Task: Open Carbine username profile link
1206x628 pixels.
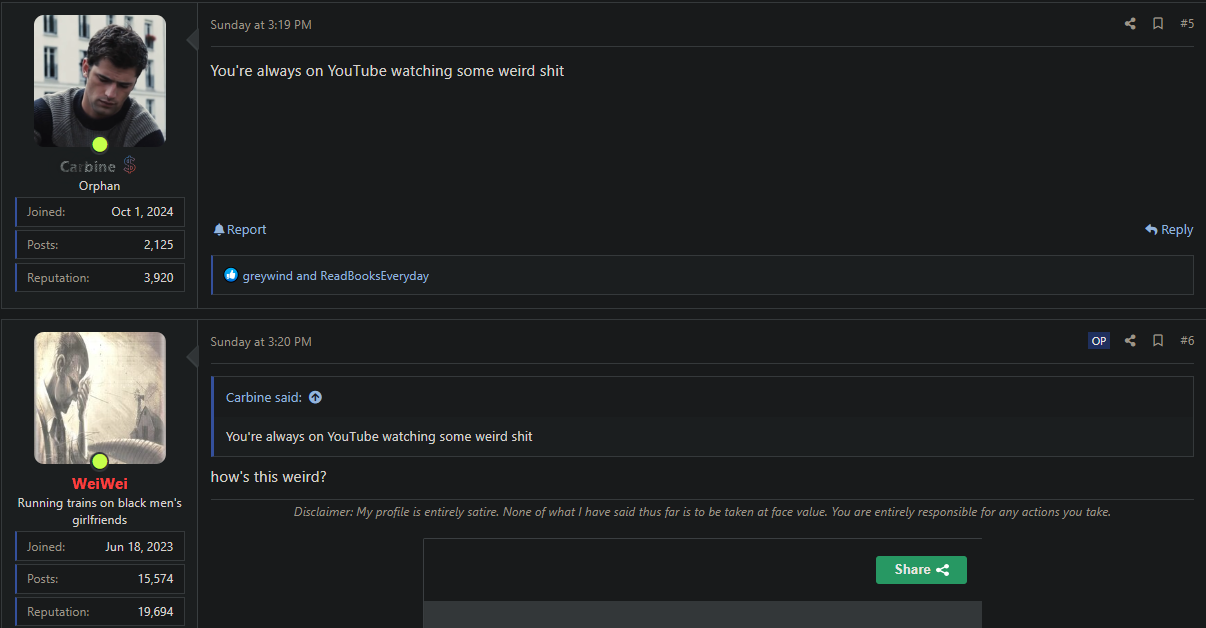Action: tap(88, 167)
